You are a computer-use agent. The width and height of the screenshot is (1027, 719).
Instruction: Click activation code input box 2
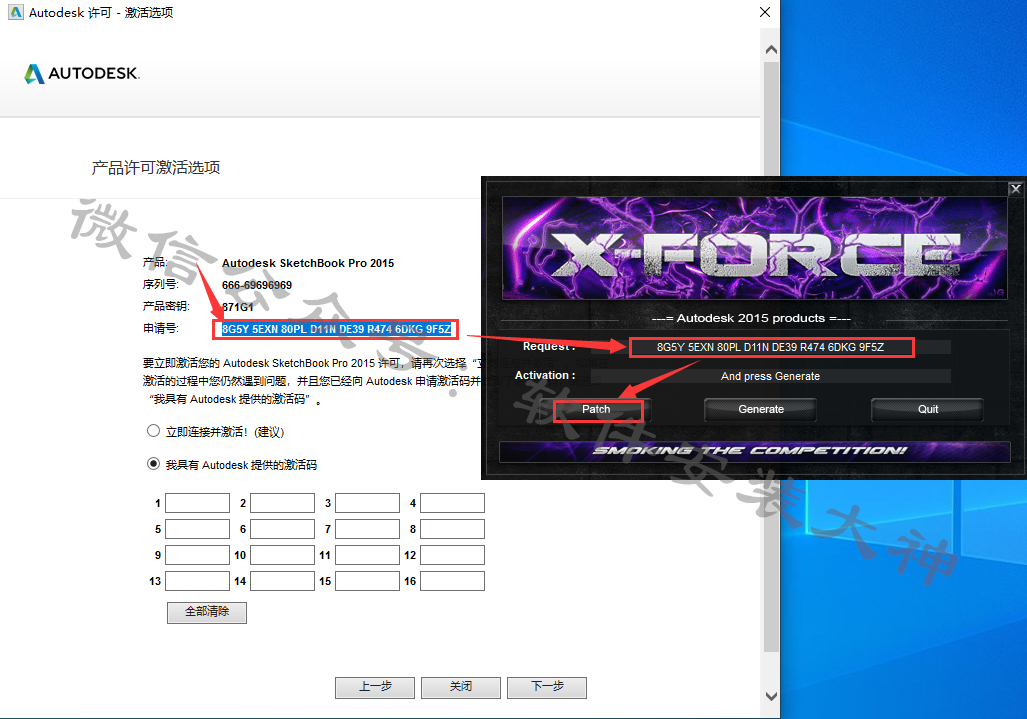282,503
